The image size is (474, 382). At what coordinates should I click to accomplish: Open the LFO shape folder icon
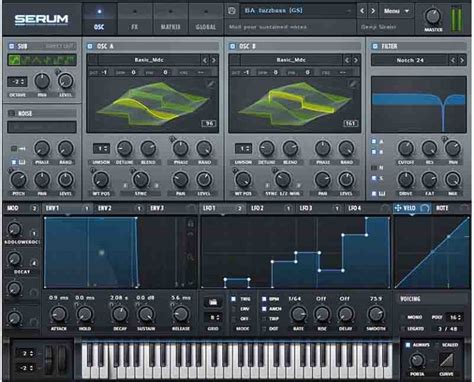[x=213, y=302]
